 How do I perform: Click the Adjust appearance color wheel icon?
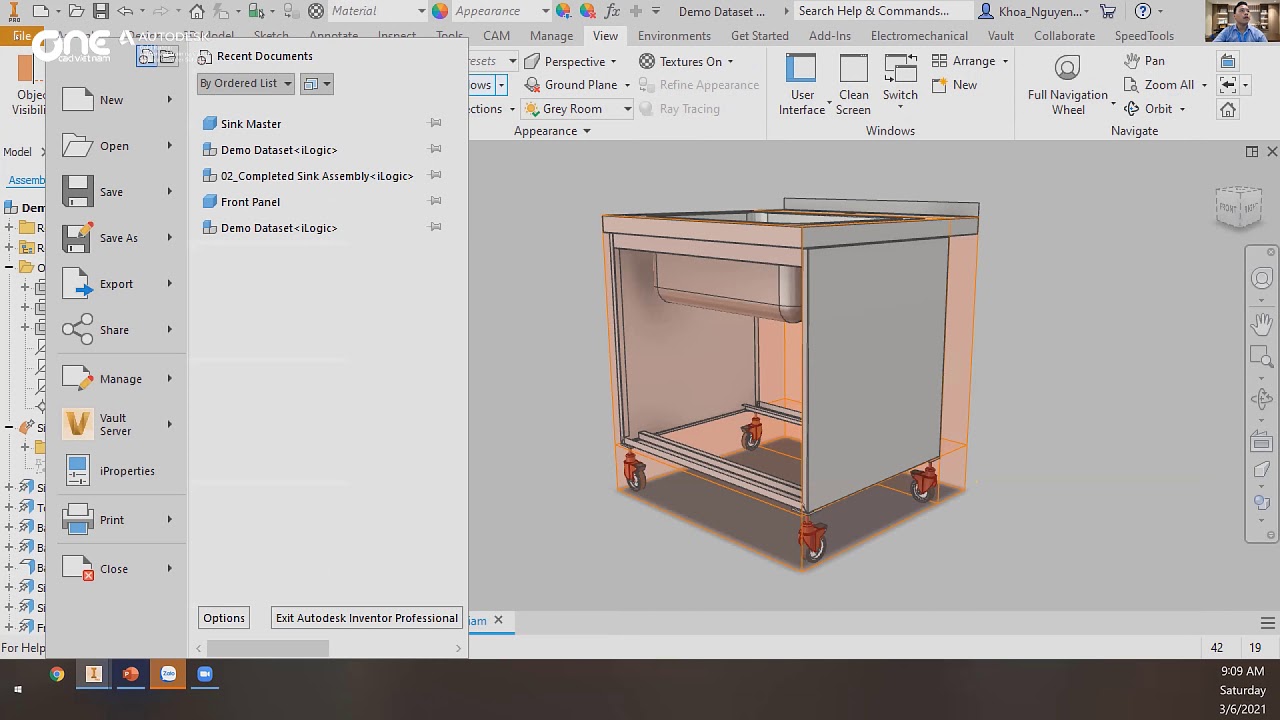pos(563,11)
